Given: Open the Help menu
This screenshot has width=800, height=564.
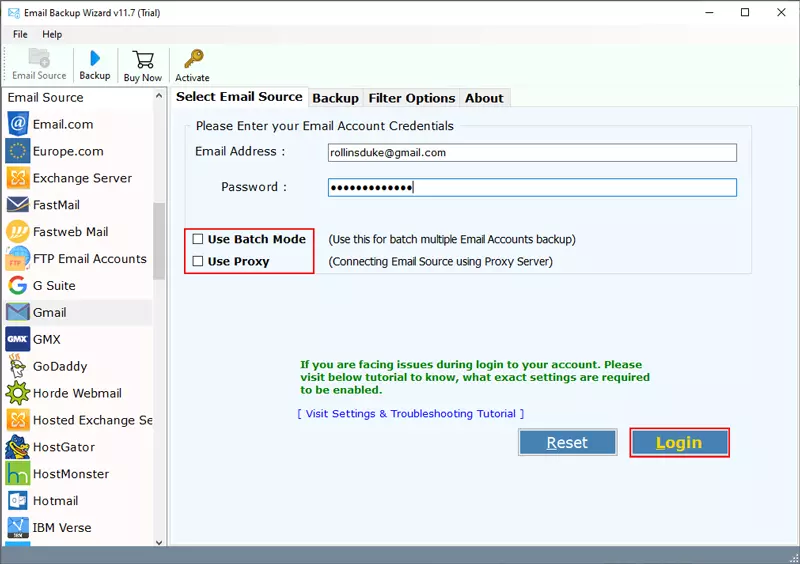Looking at the screenshot, I should click(x=52, y=34).
